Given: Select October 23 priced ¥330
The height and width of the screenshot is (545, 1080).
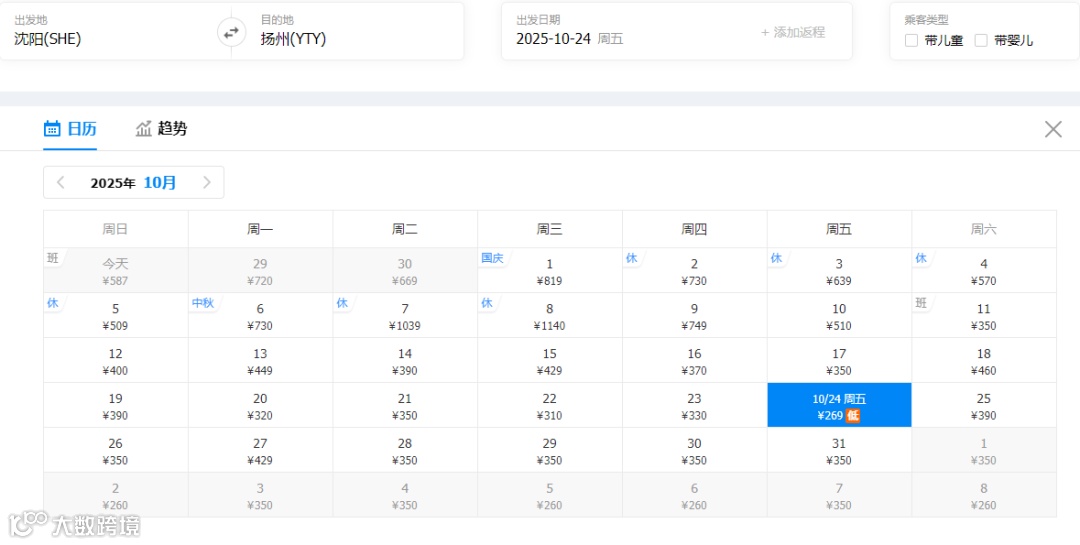Looking at the screenshot, I should pos(694,405).
